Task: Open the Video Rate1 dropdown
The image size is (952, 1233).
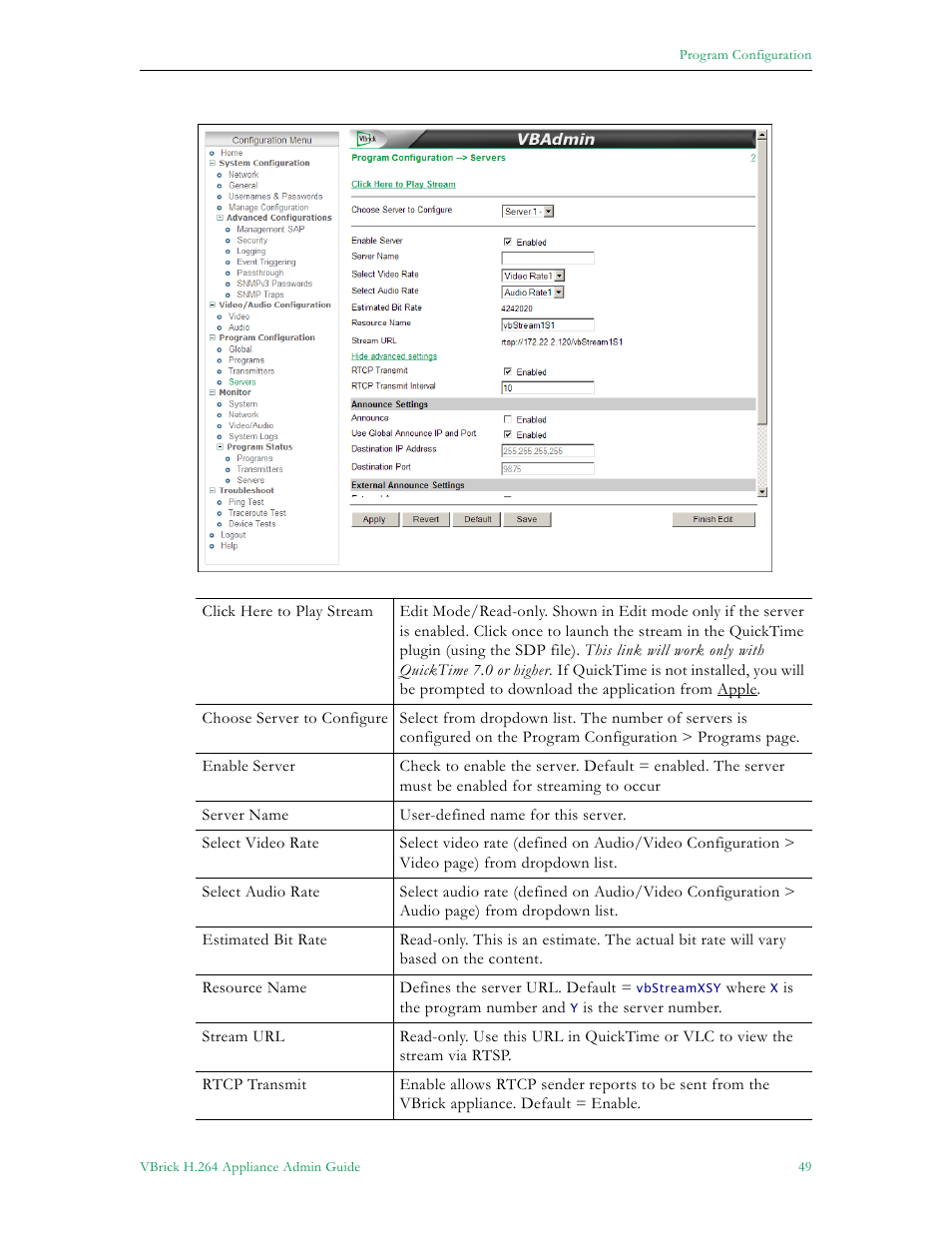Action: click(x=533, y=276)
